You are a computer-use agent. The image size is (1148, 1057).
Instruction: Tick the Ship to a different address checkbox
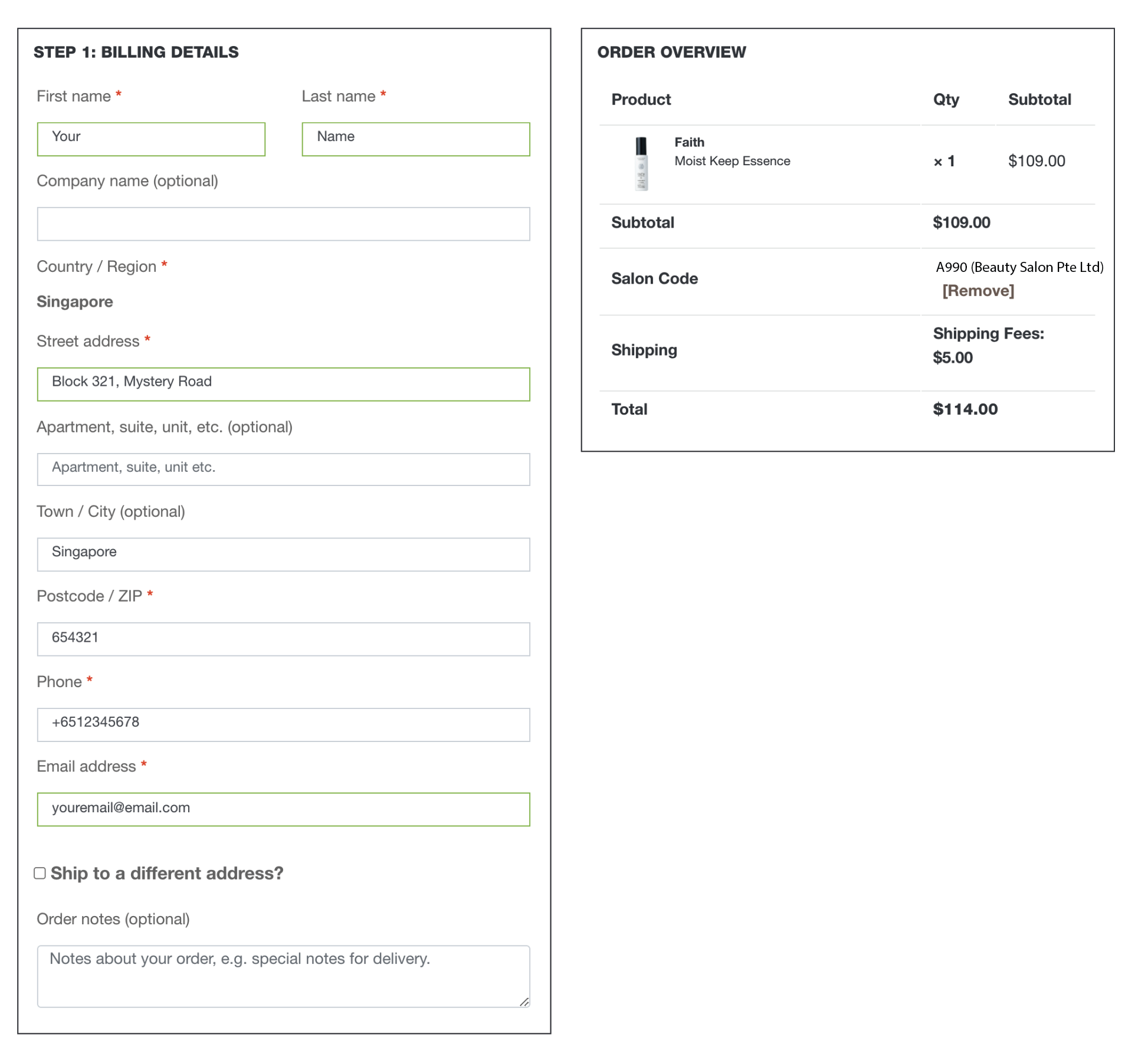click(x=40, y=873)
